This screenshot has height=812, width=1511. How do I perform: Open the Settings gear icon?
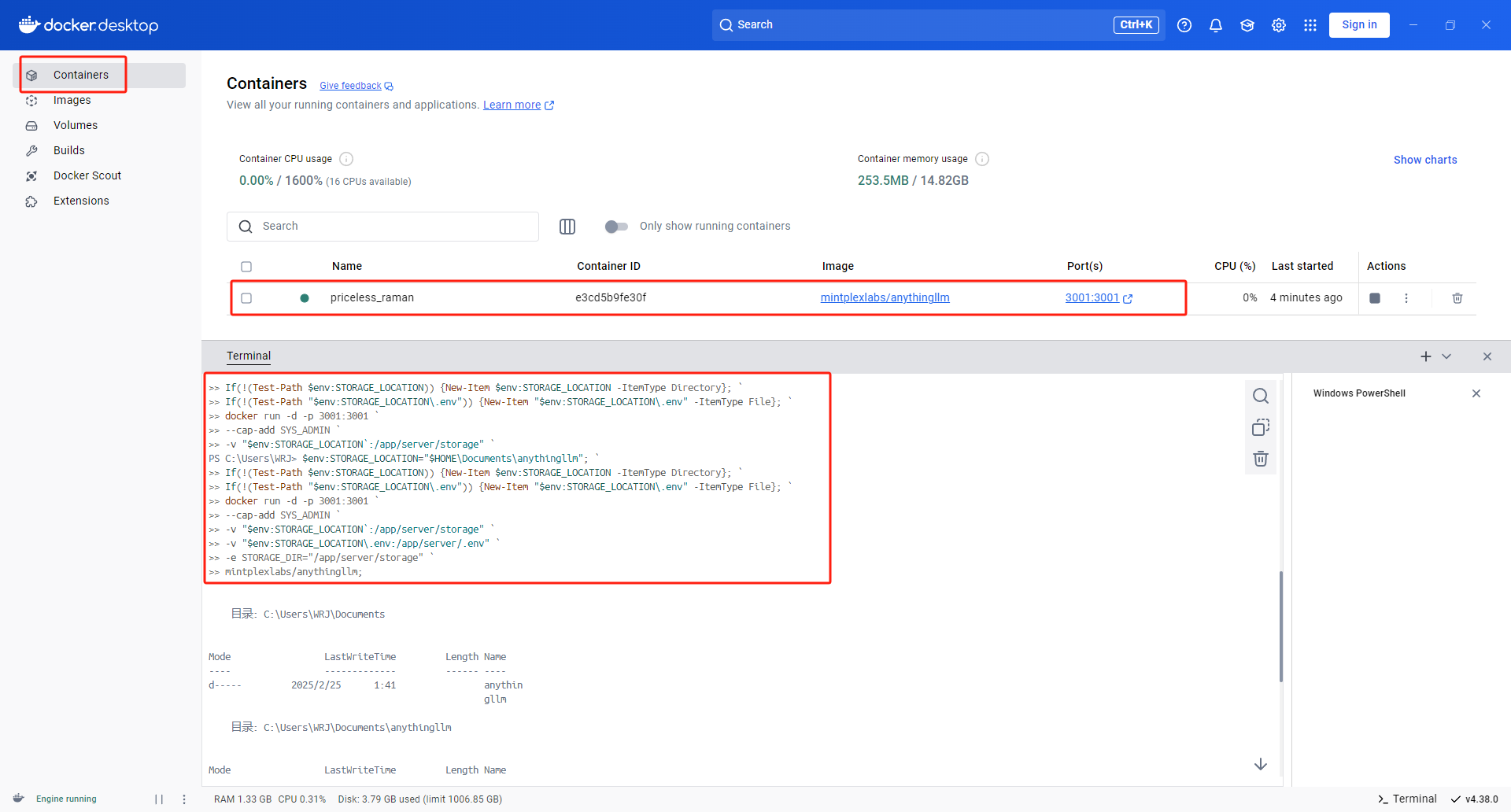(1279, 25)
